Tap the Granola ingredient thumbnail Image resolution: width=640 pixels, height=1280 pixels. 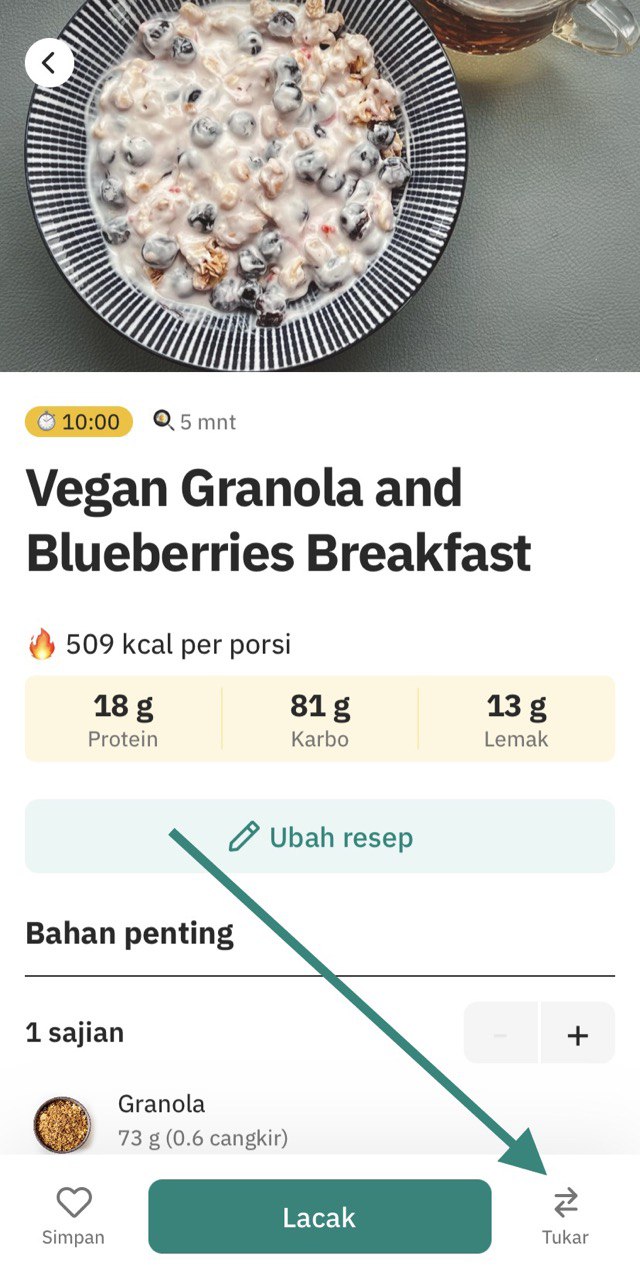click(x=62, y=1124)
